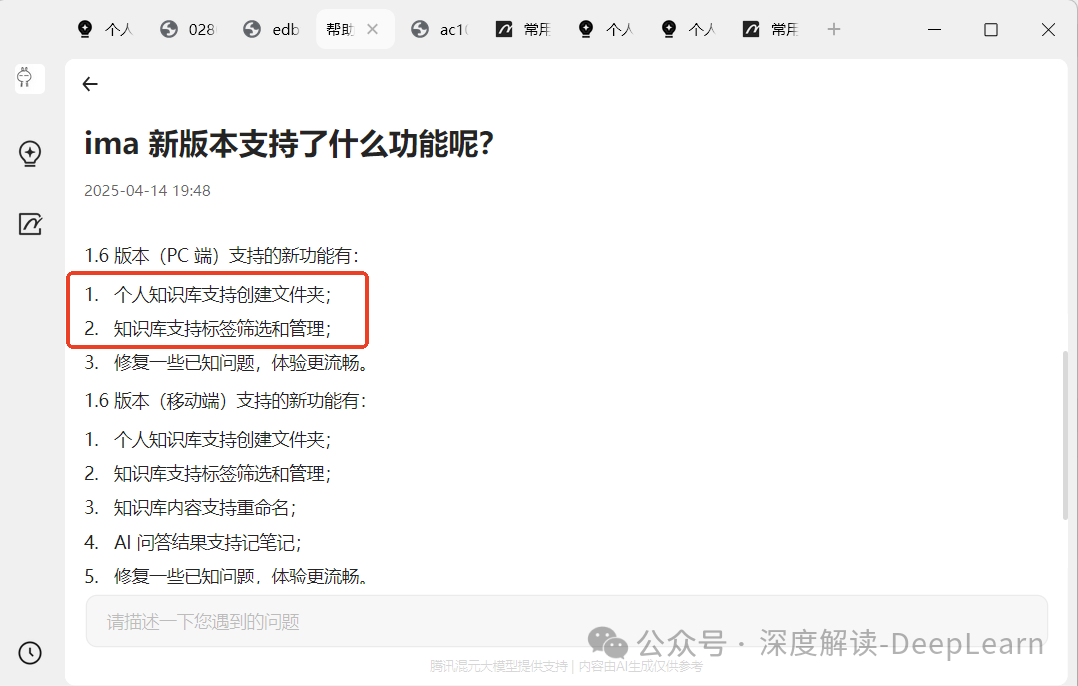Click the 腾讯混元大模型提供支持 footer text

[x=498, y=666]
